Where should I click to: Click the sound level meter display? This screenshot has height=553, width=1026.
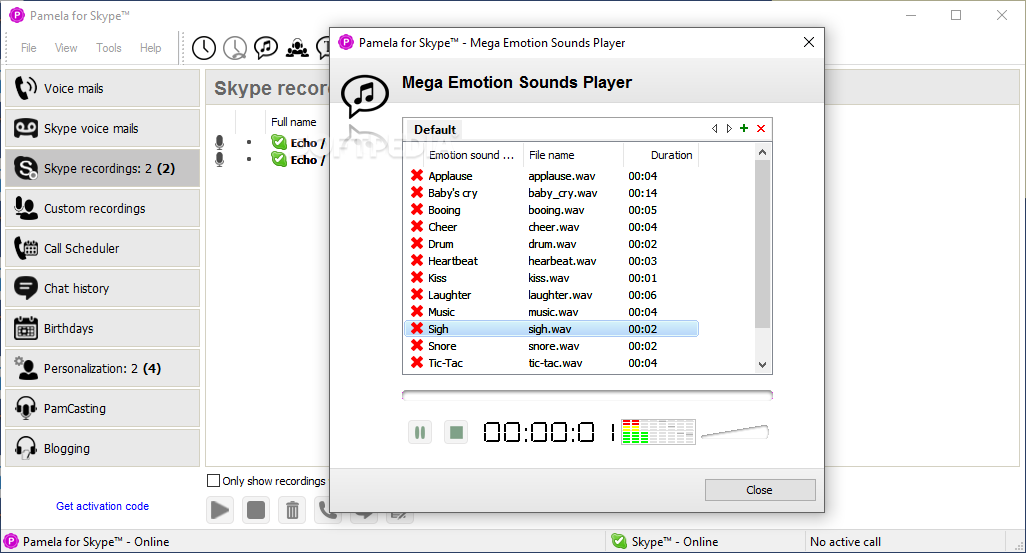[x=658, y=432]
